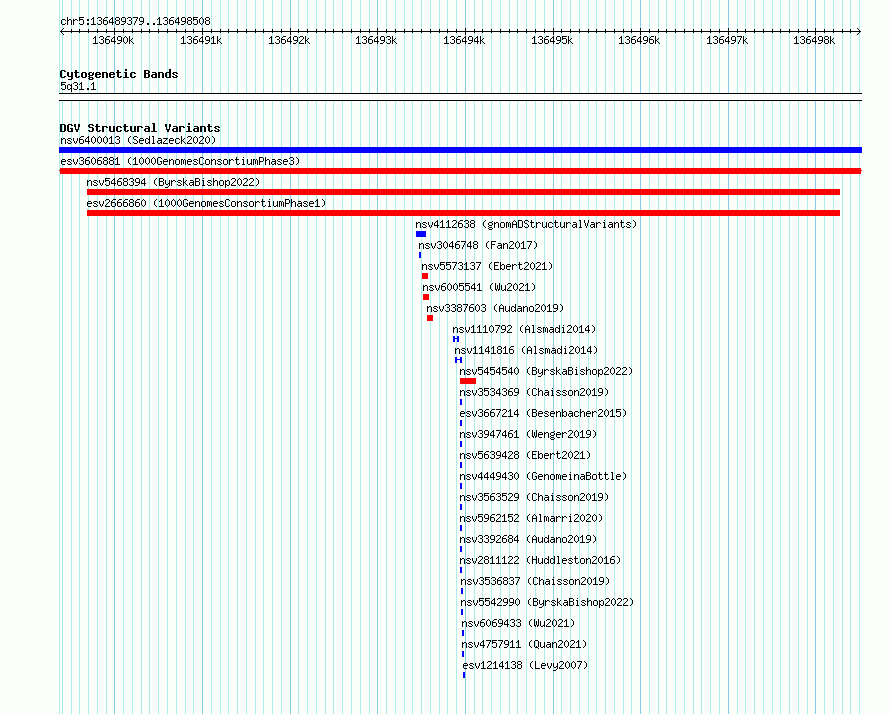This screenshot has width=890, height=714.
Task: Click the DGV Structural Variants track title
Action: 140,128
